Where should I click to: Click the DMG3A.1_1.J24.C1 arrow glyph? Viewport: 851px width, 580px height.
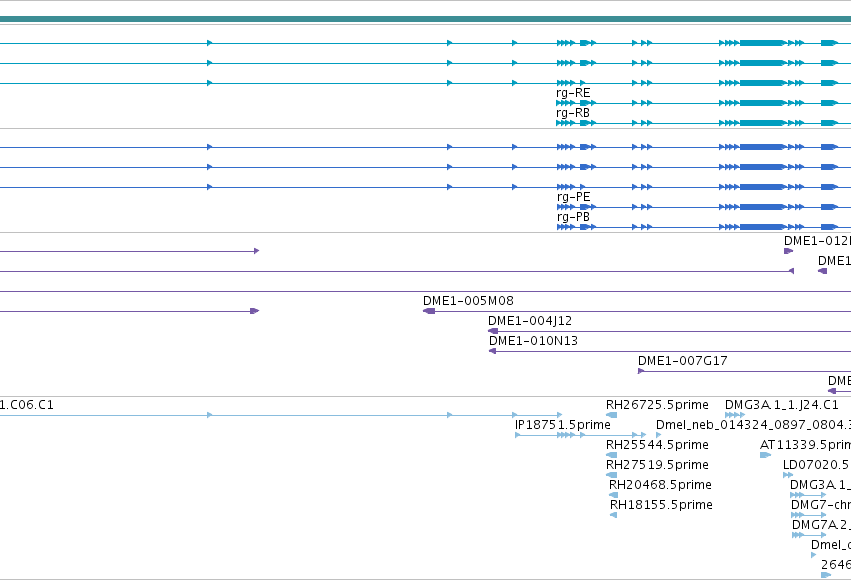tap(735, 415)
